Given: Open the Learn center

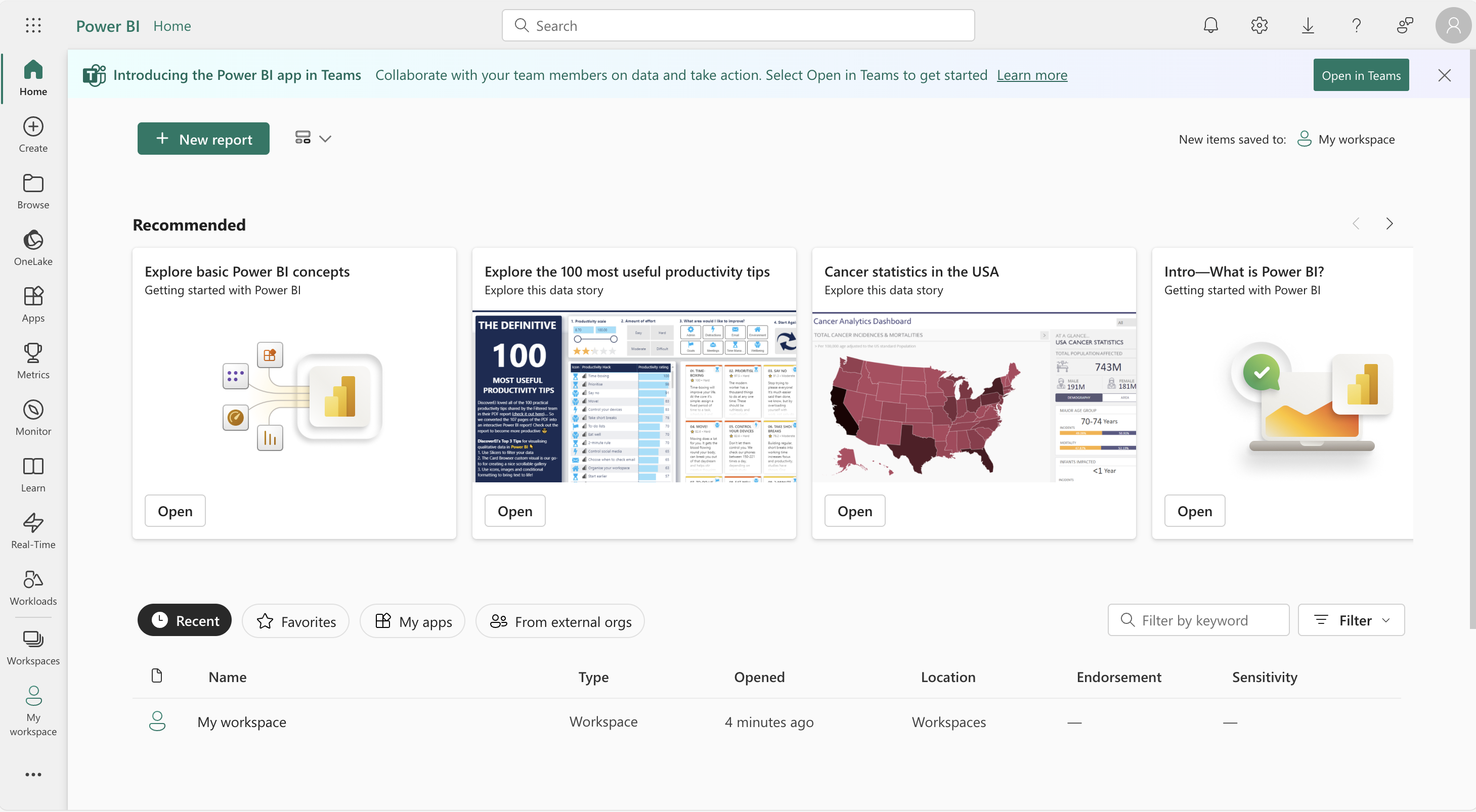Looking at the screenshot, I should pos(33,475).
